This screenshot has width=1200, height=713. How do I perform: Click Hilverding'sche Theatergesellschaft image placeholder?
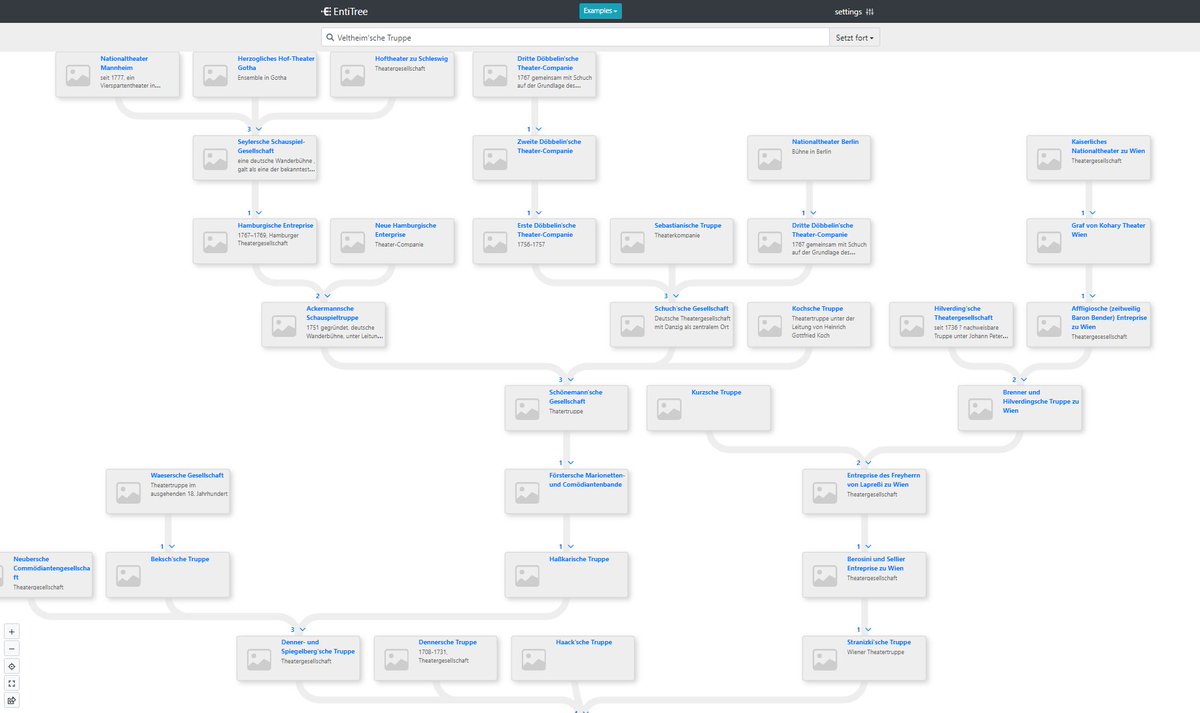[912, 325]
